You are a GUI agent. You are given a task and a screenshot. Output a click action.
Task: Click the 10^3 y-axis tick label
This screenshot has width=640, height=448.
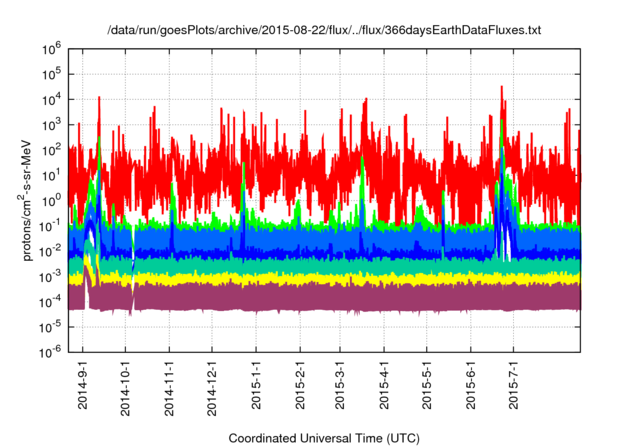point(51,125)
